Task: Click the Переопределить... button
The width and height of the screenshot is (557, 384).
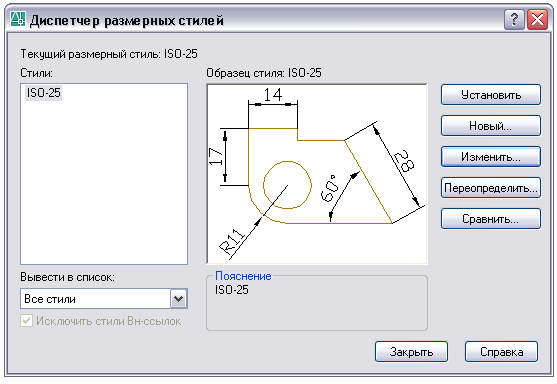Action: point(491,188)
